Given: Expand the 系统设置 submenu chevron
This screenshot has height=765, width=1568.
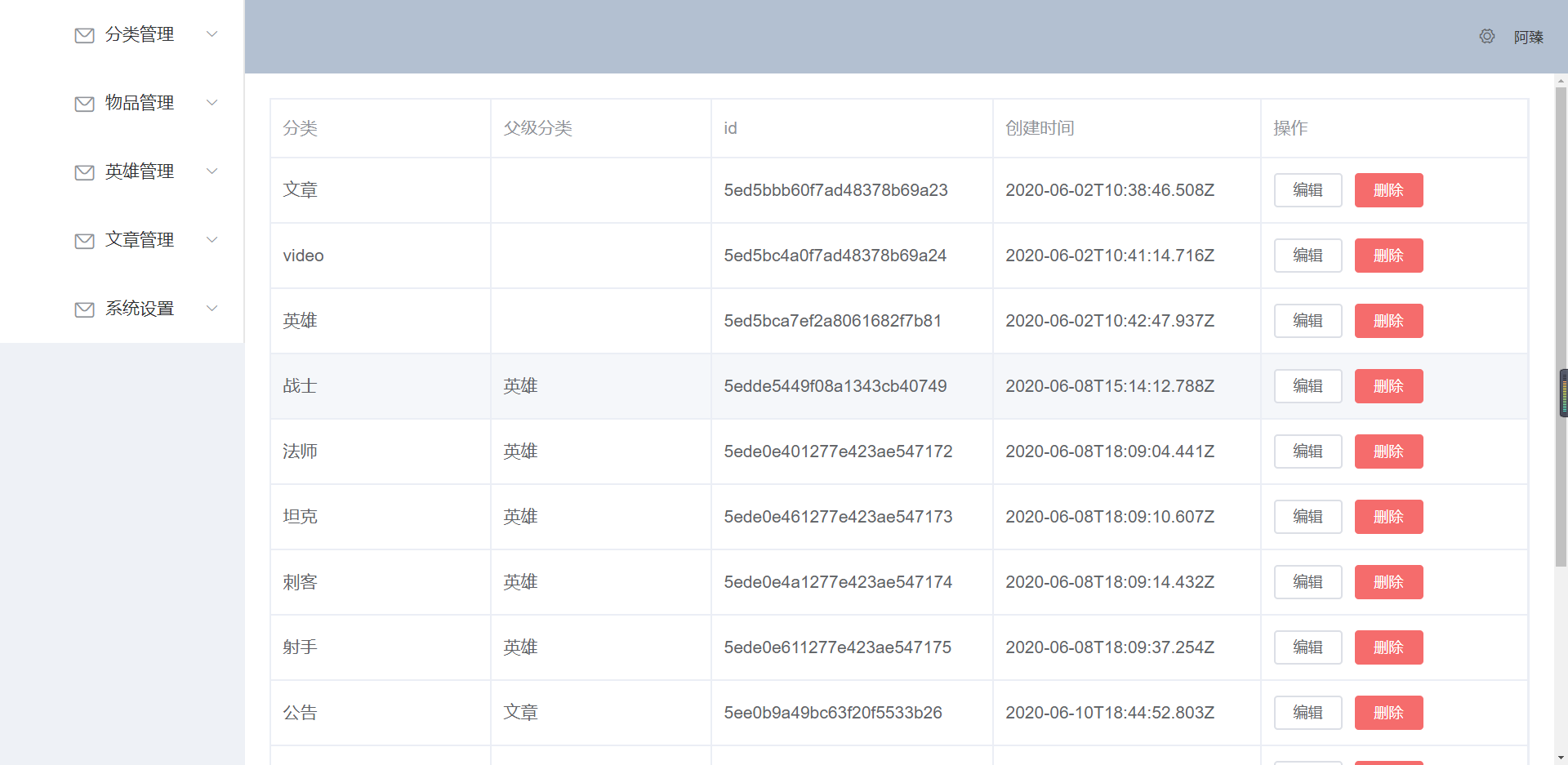Looking at the screenshot, I should click(212, 309).
